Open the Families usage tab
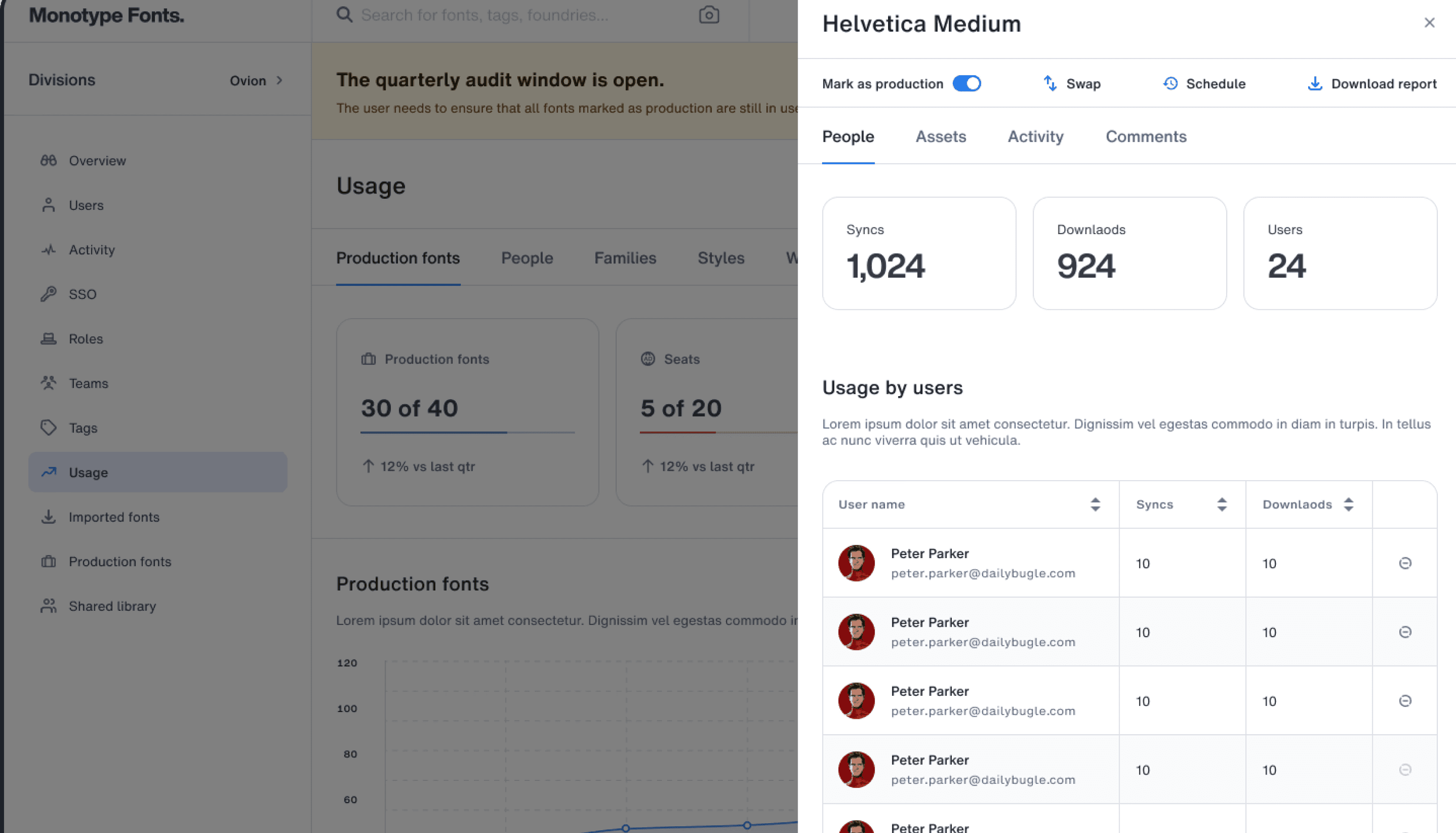1456x833 pixels. pos(626,258)
